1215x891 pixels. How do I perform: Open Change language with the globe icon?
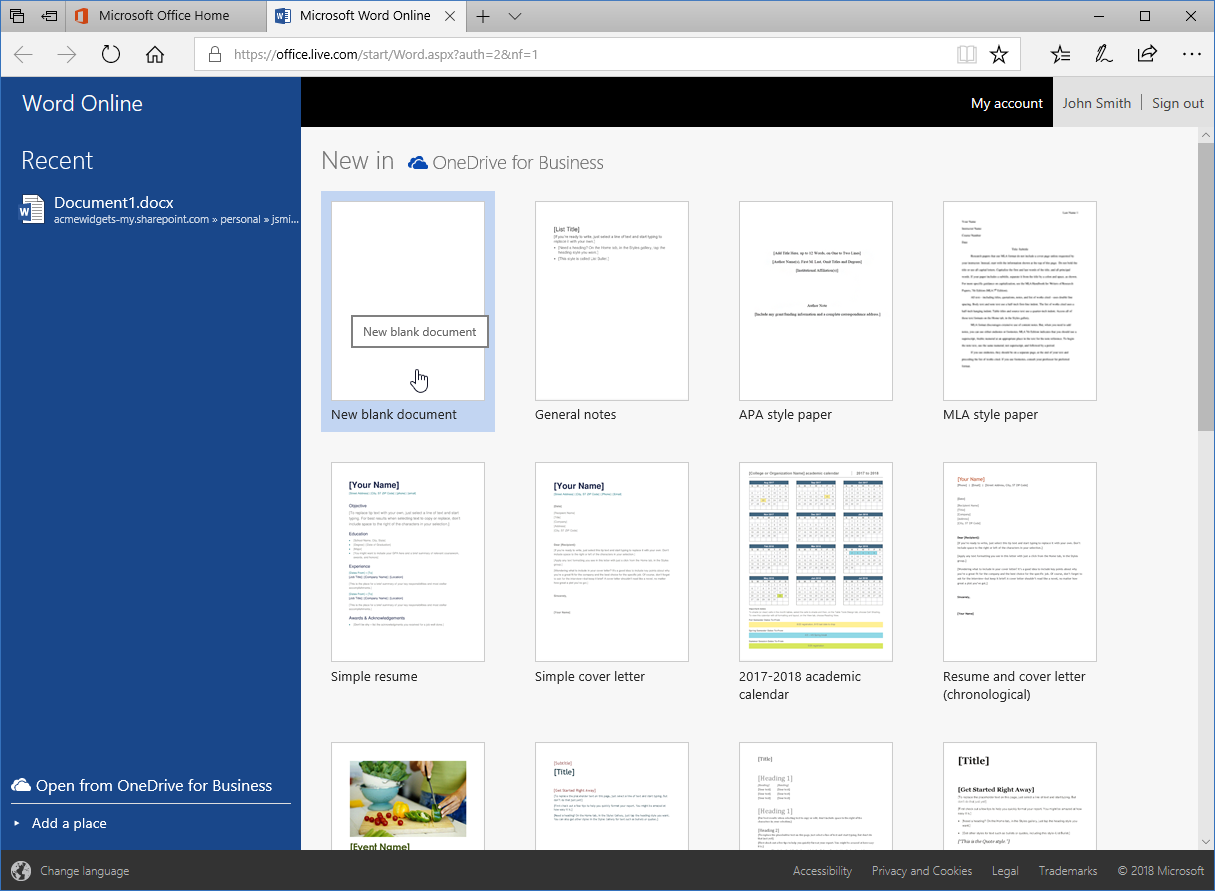coord(22,870)
